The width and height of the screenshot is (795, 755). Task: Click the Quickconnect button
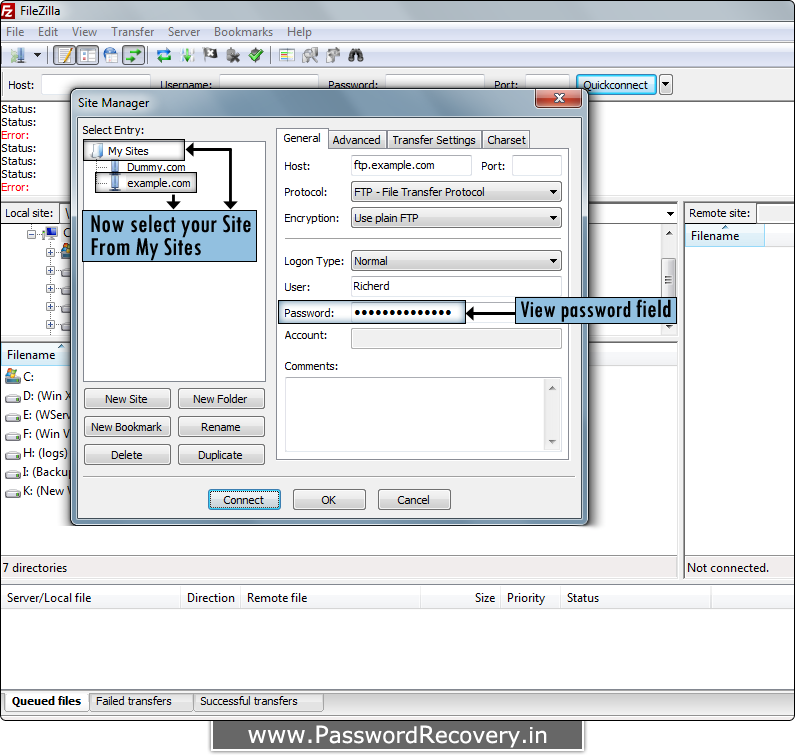pos(616,85)
